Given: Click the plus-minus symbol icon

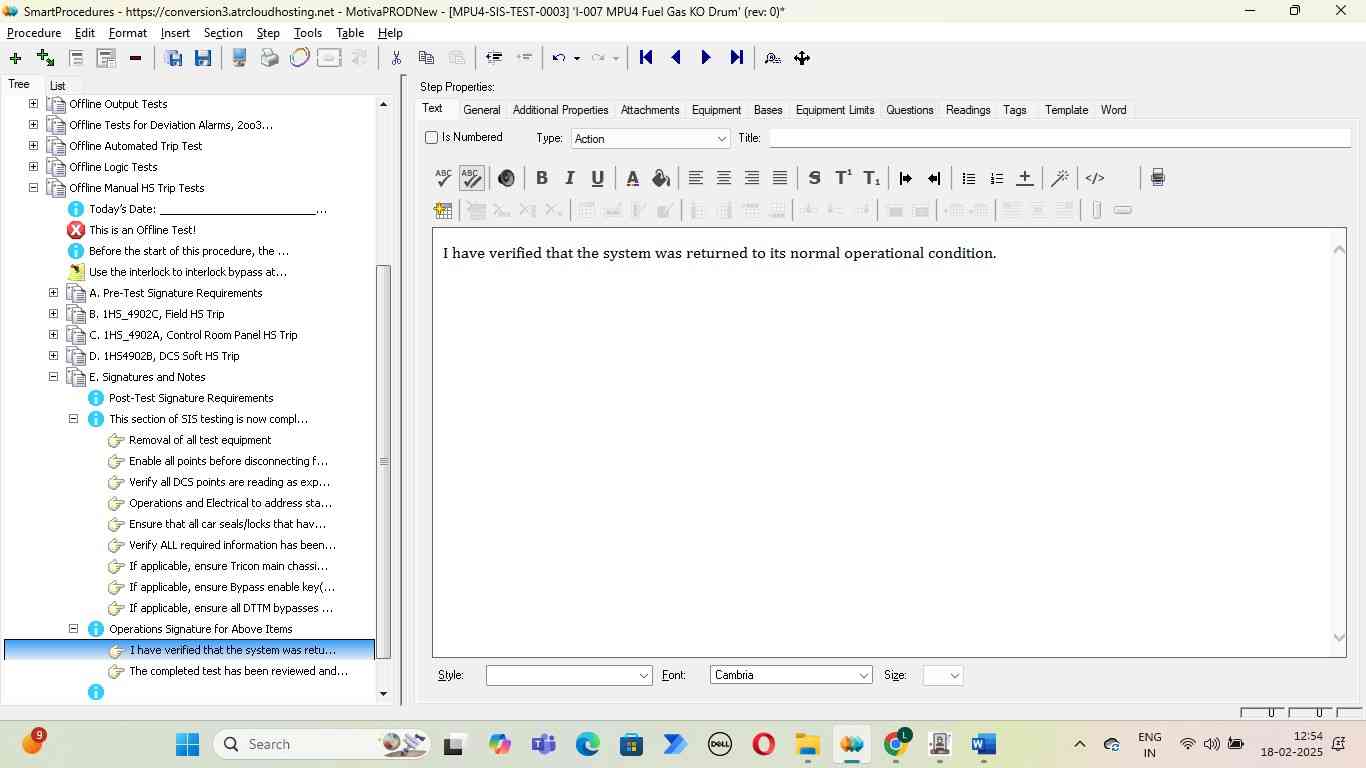Looking at the screenshot, I should (1024, 178).
